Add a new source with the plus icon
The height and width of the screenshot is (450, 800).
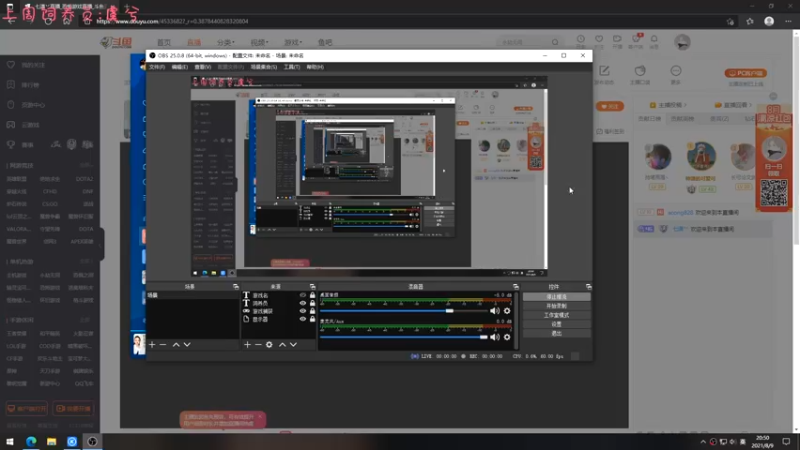(247, 345)
